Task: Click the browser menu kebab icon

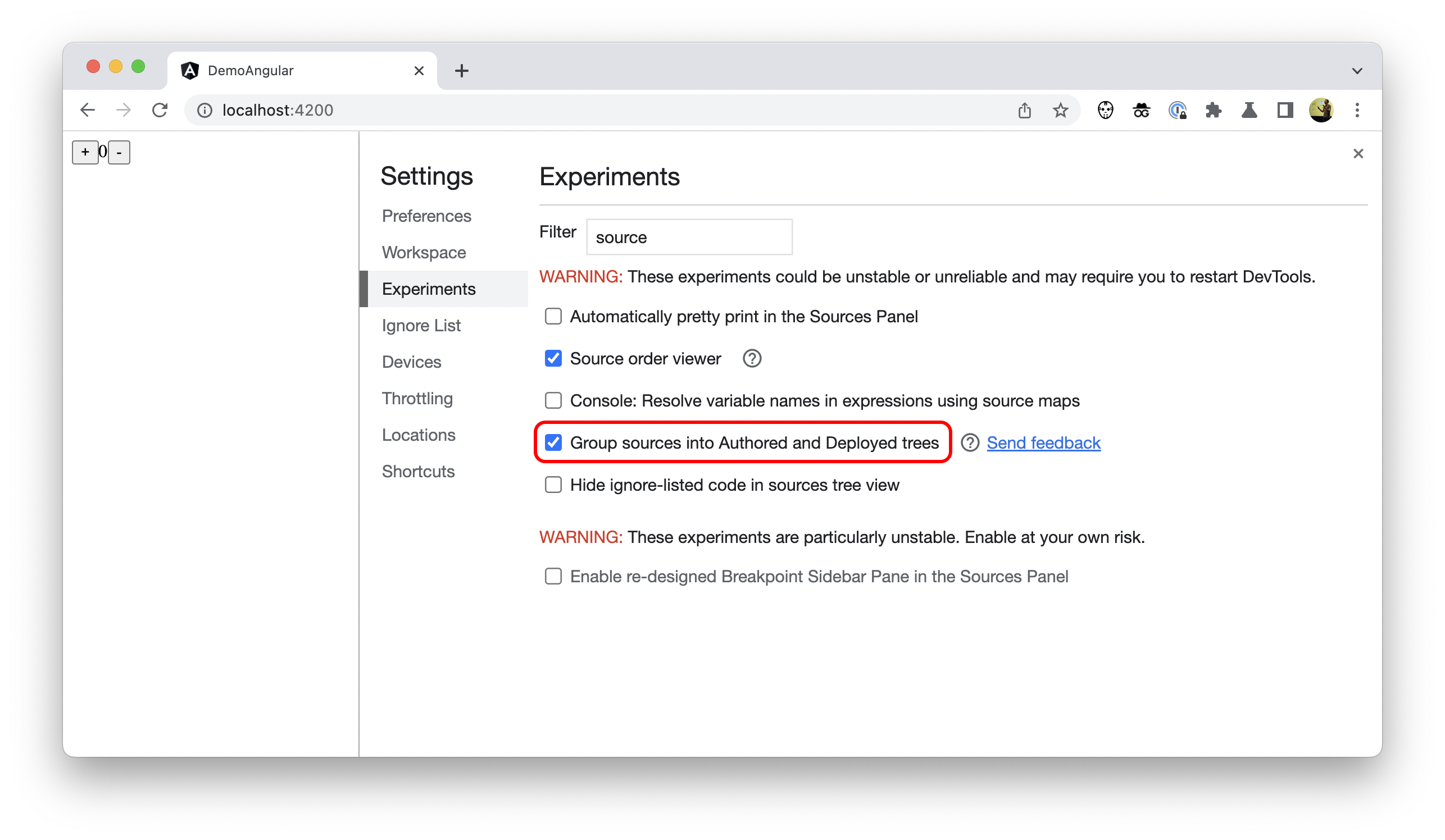Action: pyautogui.click(x=1357, y=110)
